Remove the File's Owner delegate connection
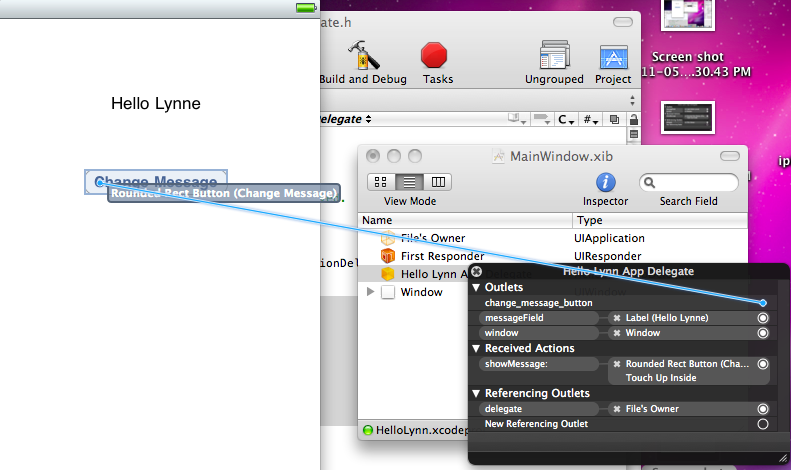 (617, 409)
